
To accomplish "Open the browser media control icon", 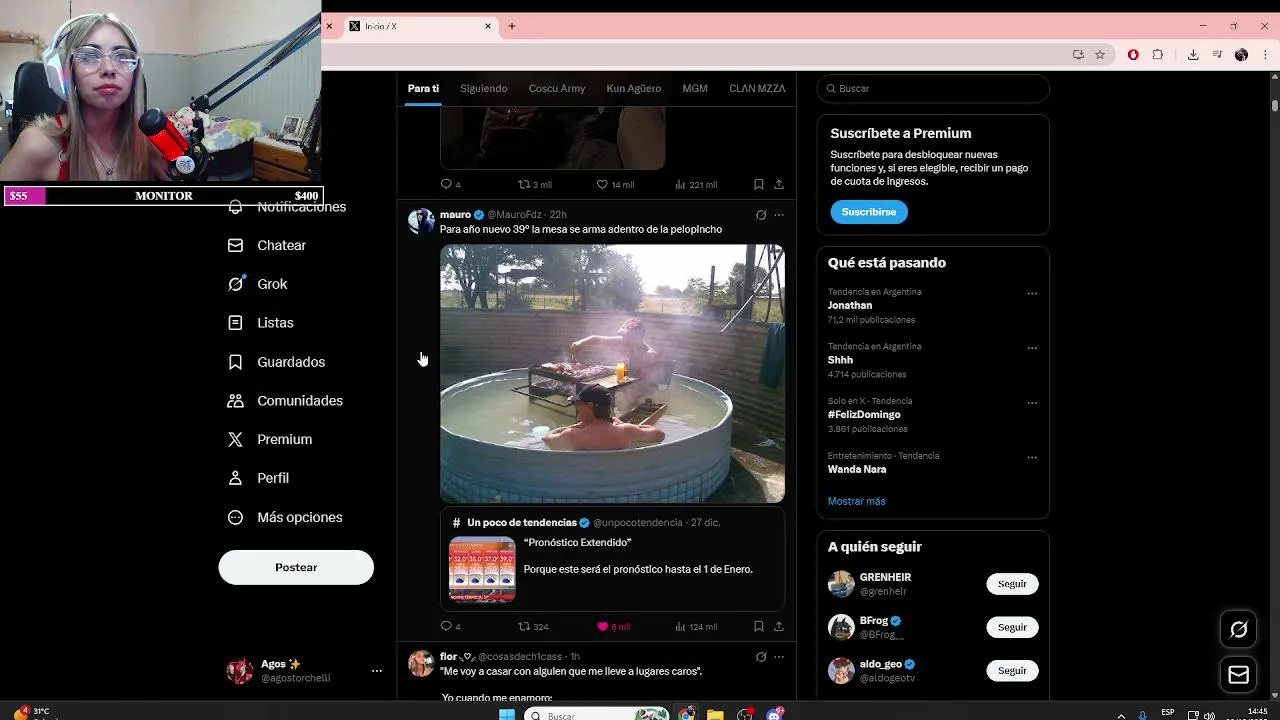I will tap(1217, 55).
